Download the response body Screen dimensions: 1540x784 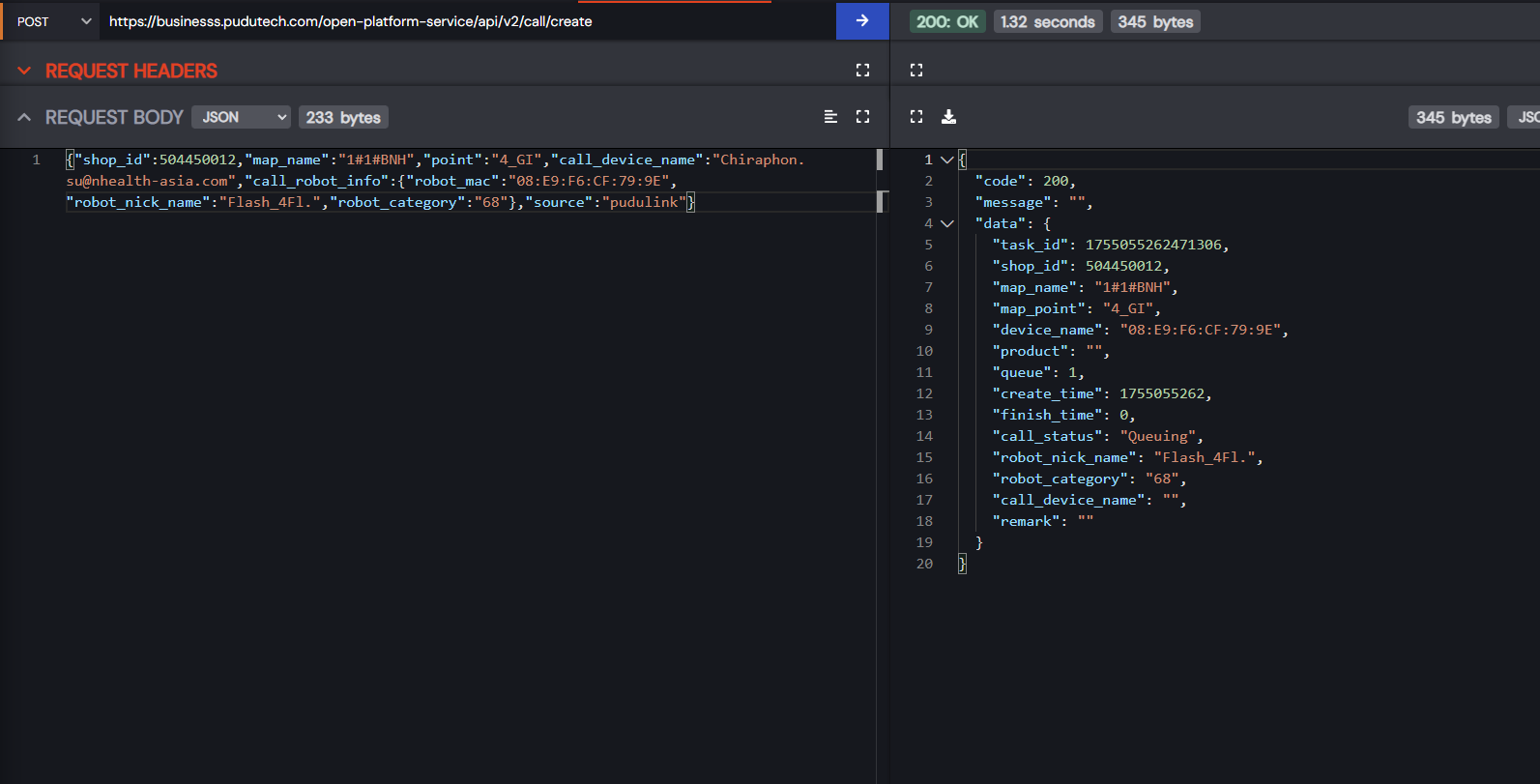tap(949, 116)
